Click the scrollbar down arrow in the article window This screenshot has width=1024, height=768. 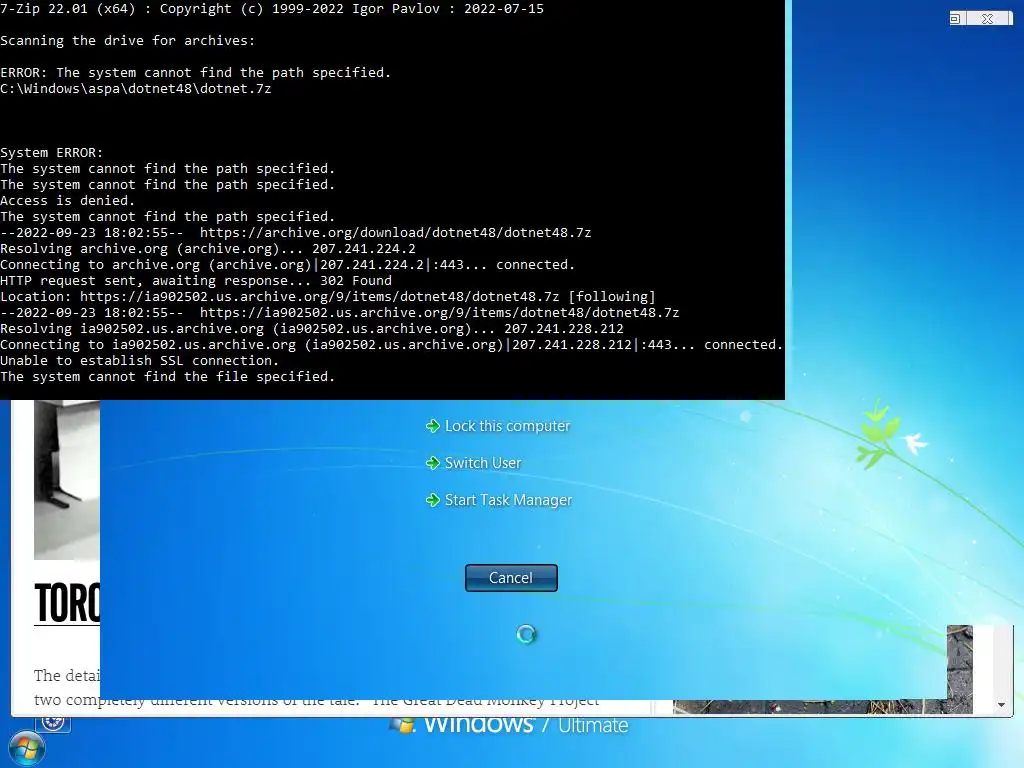(x=1001, y=704)
